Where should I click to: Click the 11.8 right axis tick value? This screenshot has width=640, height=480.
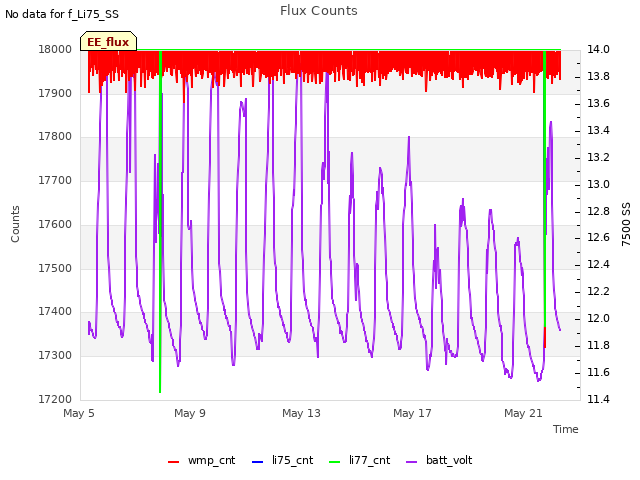[598, 345]
